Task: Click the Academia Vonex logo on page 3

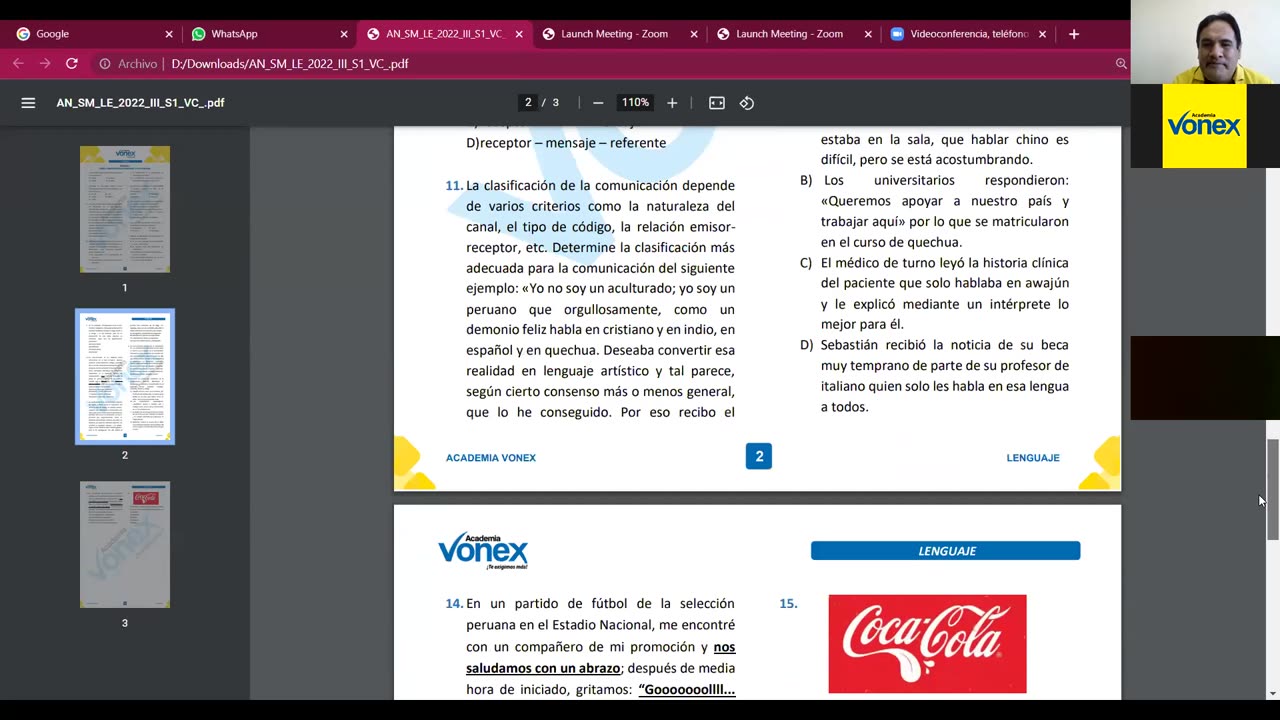Action: click(483, 551)
